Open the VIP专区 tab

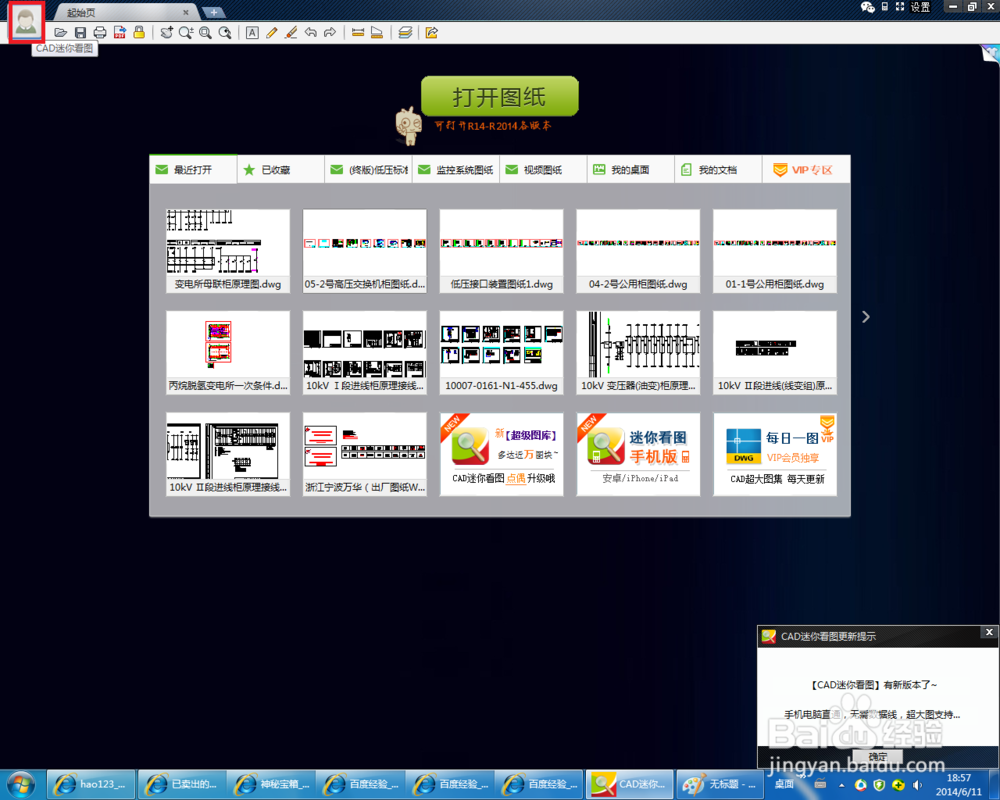click(805, 170)
